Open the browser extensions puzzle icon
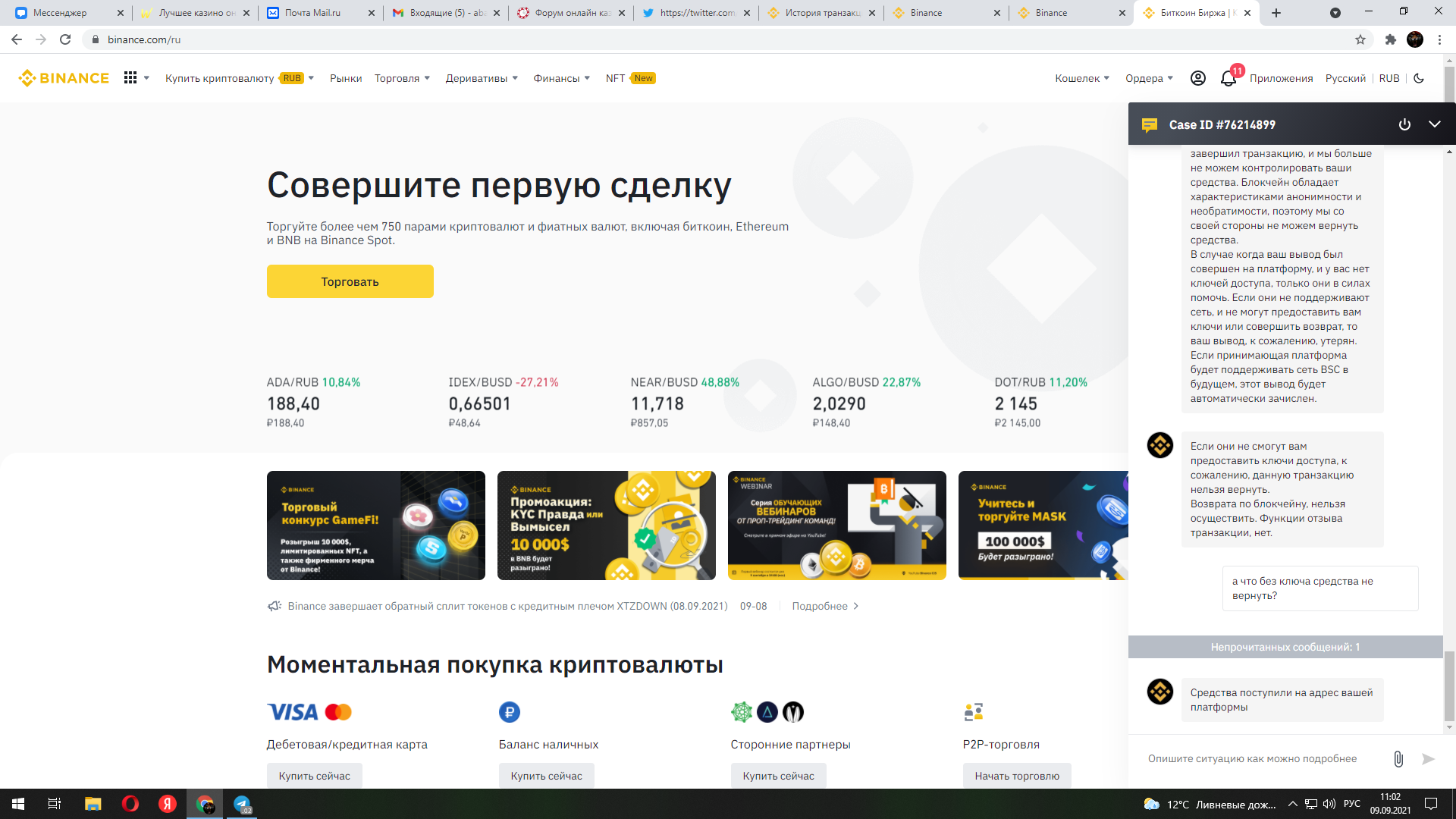The image size is (1456, 819). [1391, 39]
